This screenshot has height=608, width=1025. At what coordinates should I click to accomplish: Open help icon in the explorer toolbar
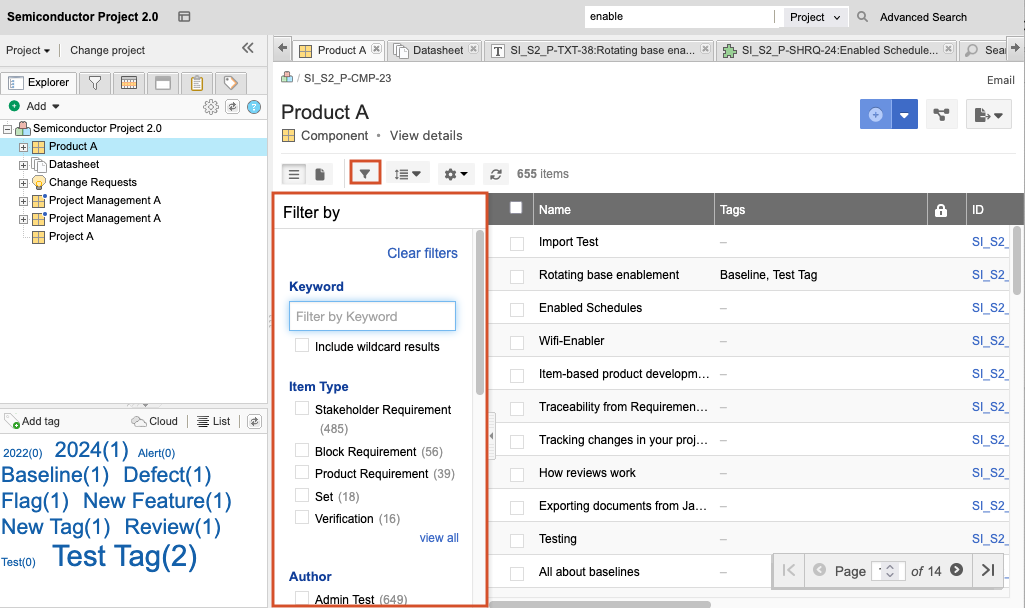[x=254, y=106]
